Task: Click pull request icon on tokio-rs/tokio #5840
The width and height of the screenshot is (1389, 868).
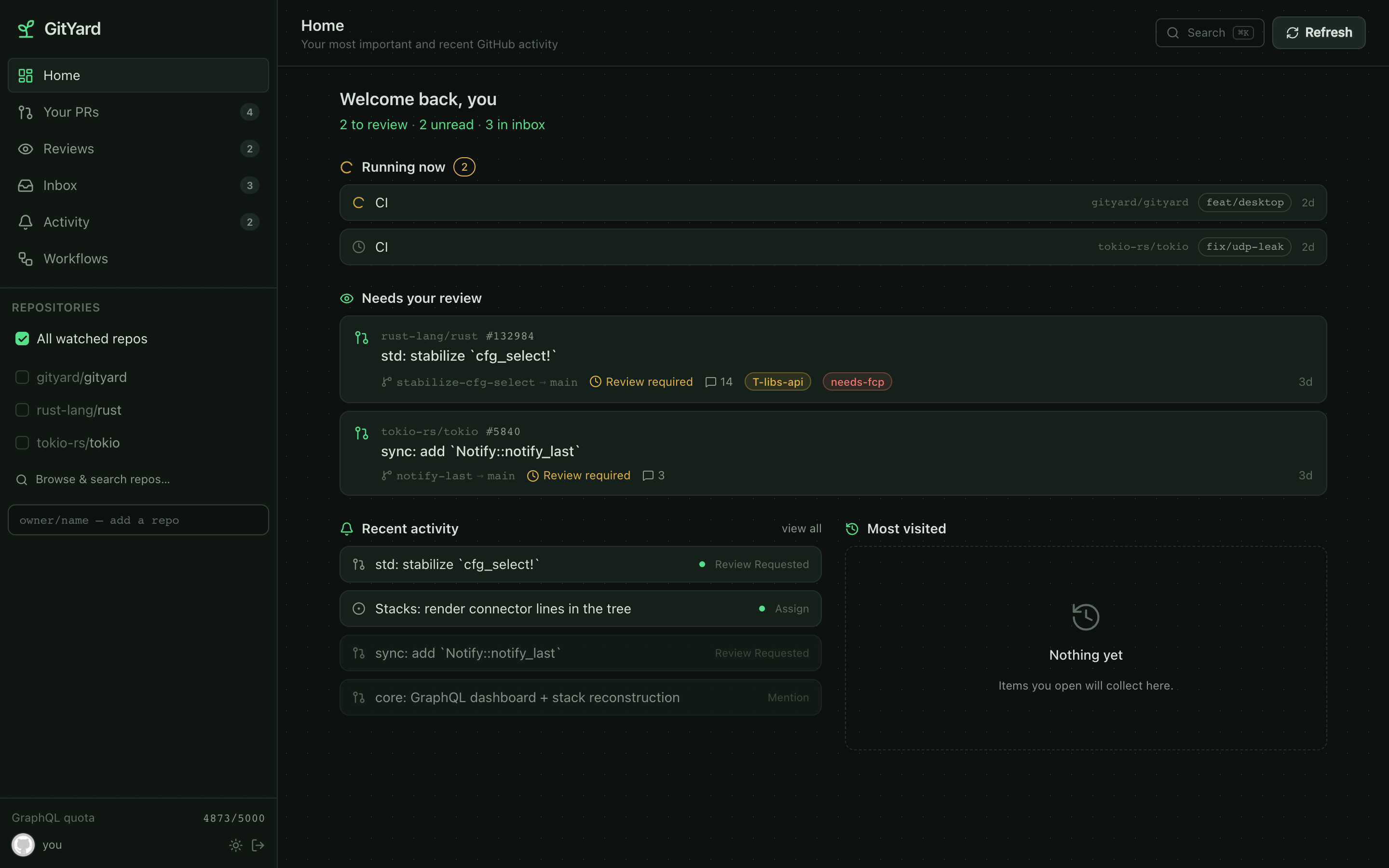Action: (x=362, y=433)
